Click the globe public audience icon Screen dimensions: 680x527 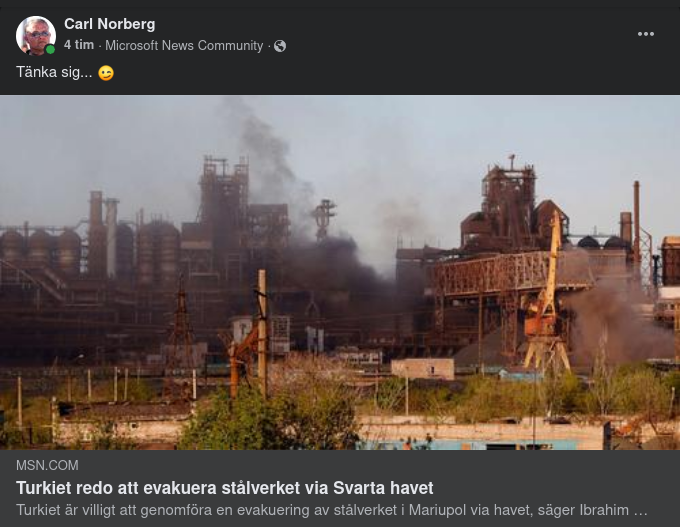click(280, 46)
